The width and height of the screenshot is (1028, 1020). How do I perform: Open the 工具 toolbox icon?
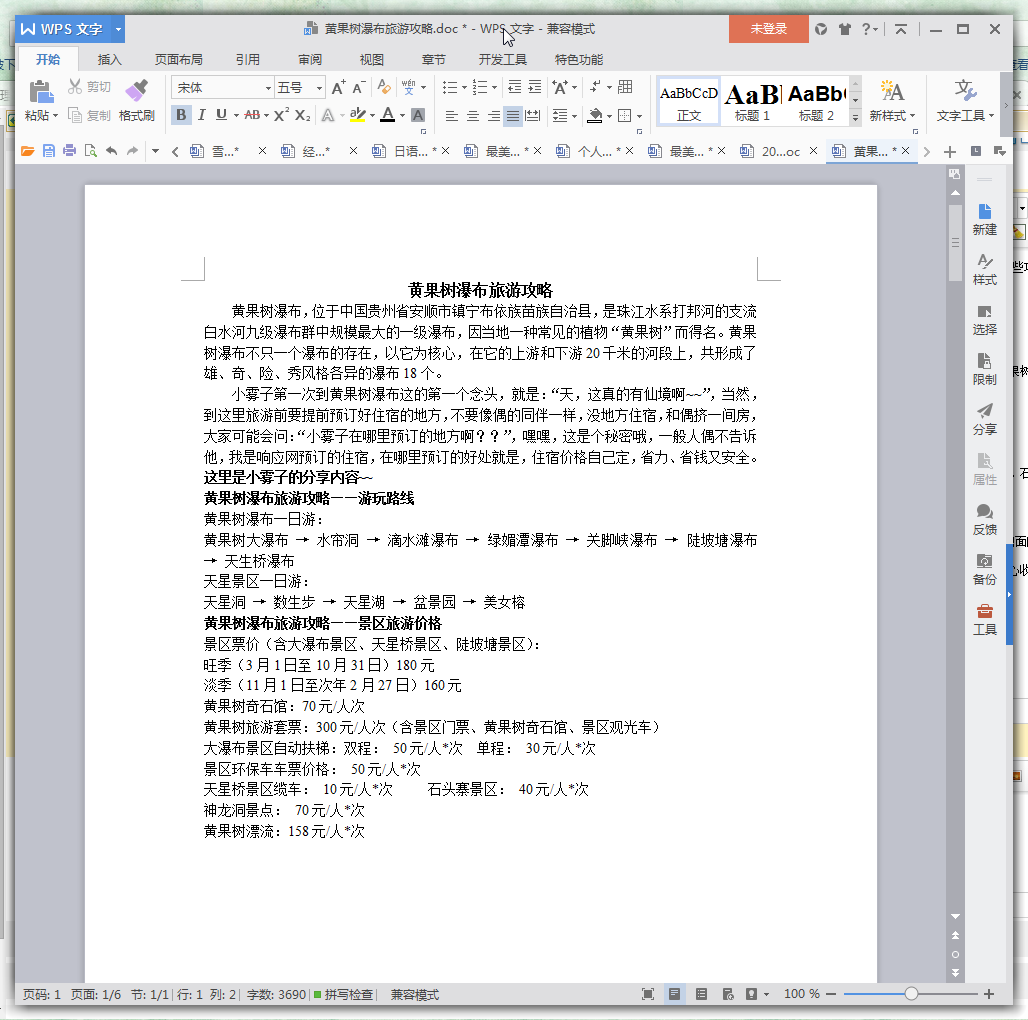[984, 619]
